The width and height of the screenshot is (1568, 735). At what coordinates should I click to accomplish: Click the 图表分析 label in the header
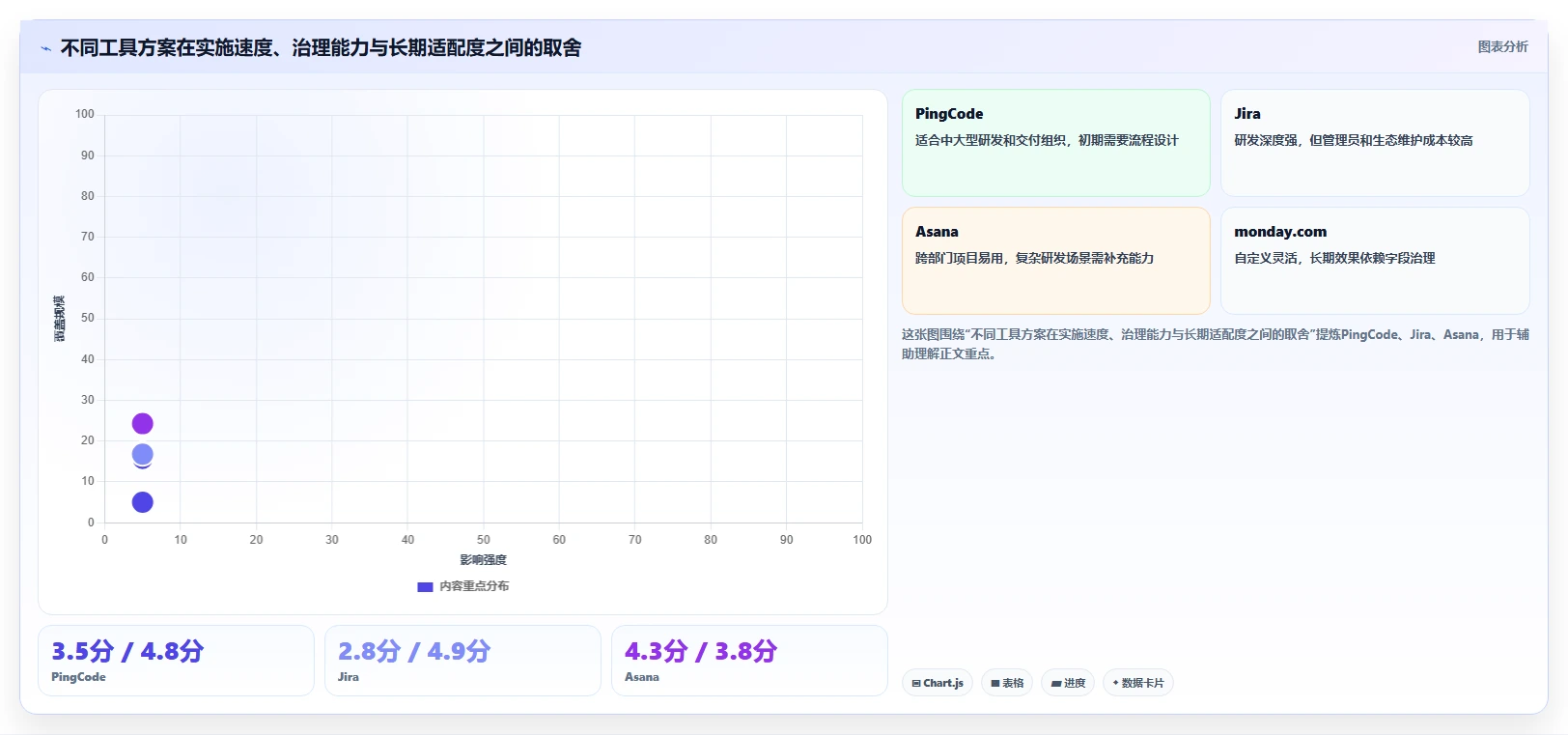1502,46
